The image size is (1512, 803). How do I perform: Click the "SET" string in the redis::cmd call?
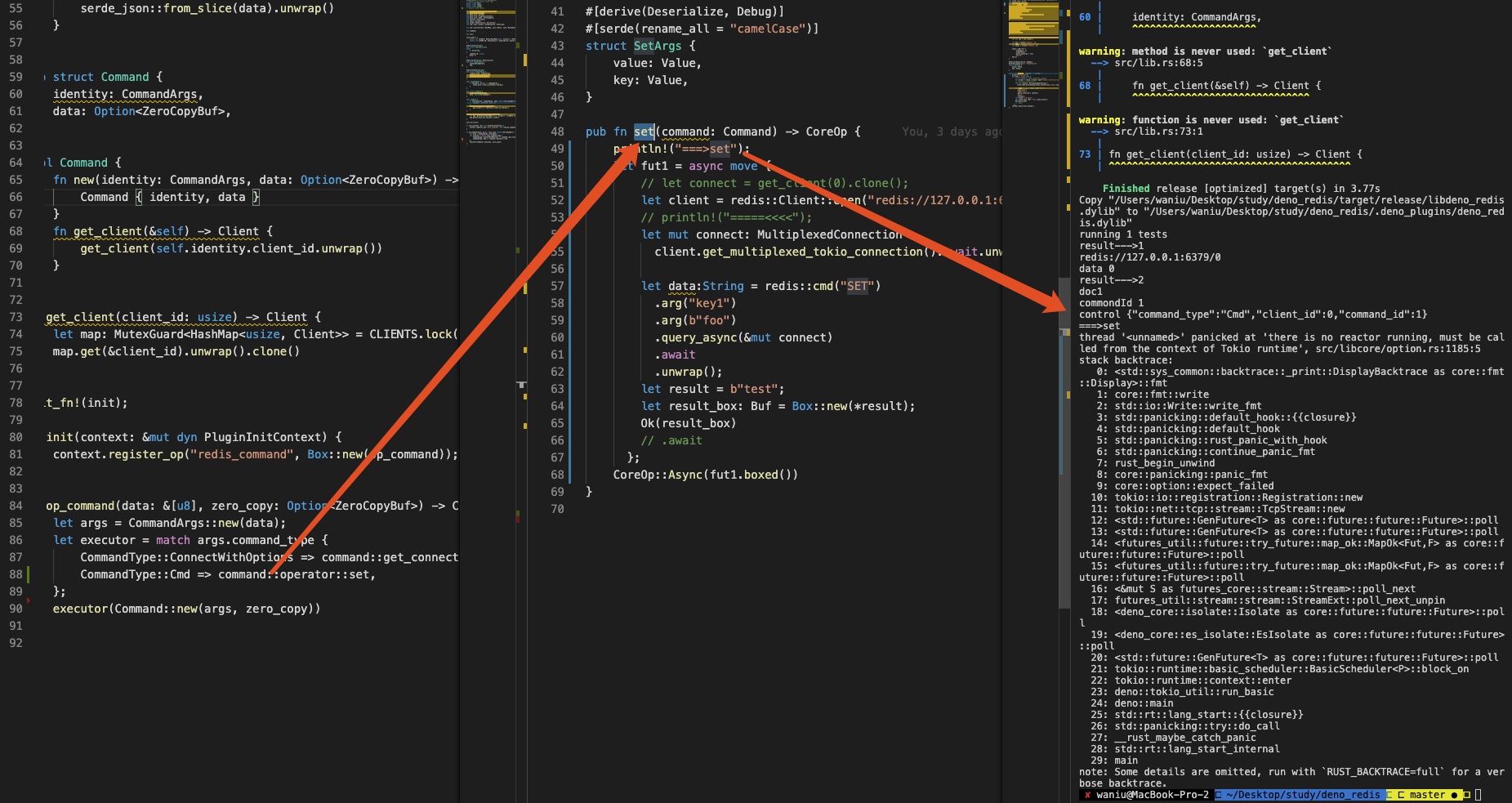coord(858,286)
